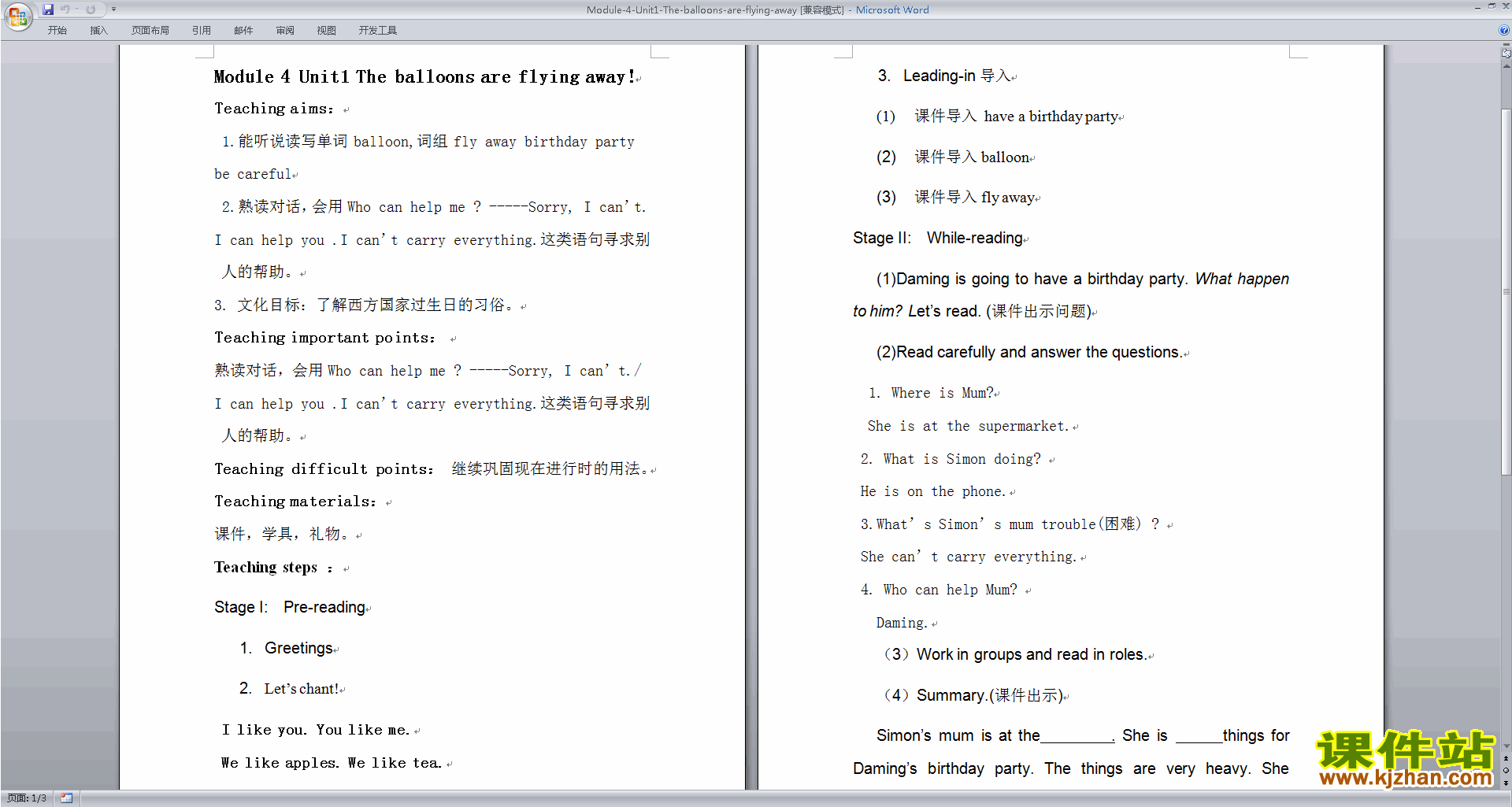Viewport: 1512px width, 807px height.
Task: Click the question '1. Where is Mum?'
Action: [932, 394]
